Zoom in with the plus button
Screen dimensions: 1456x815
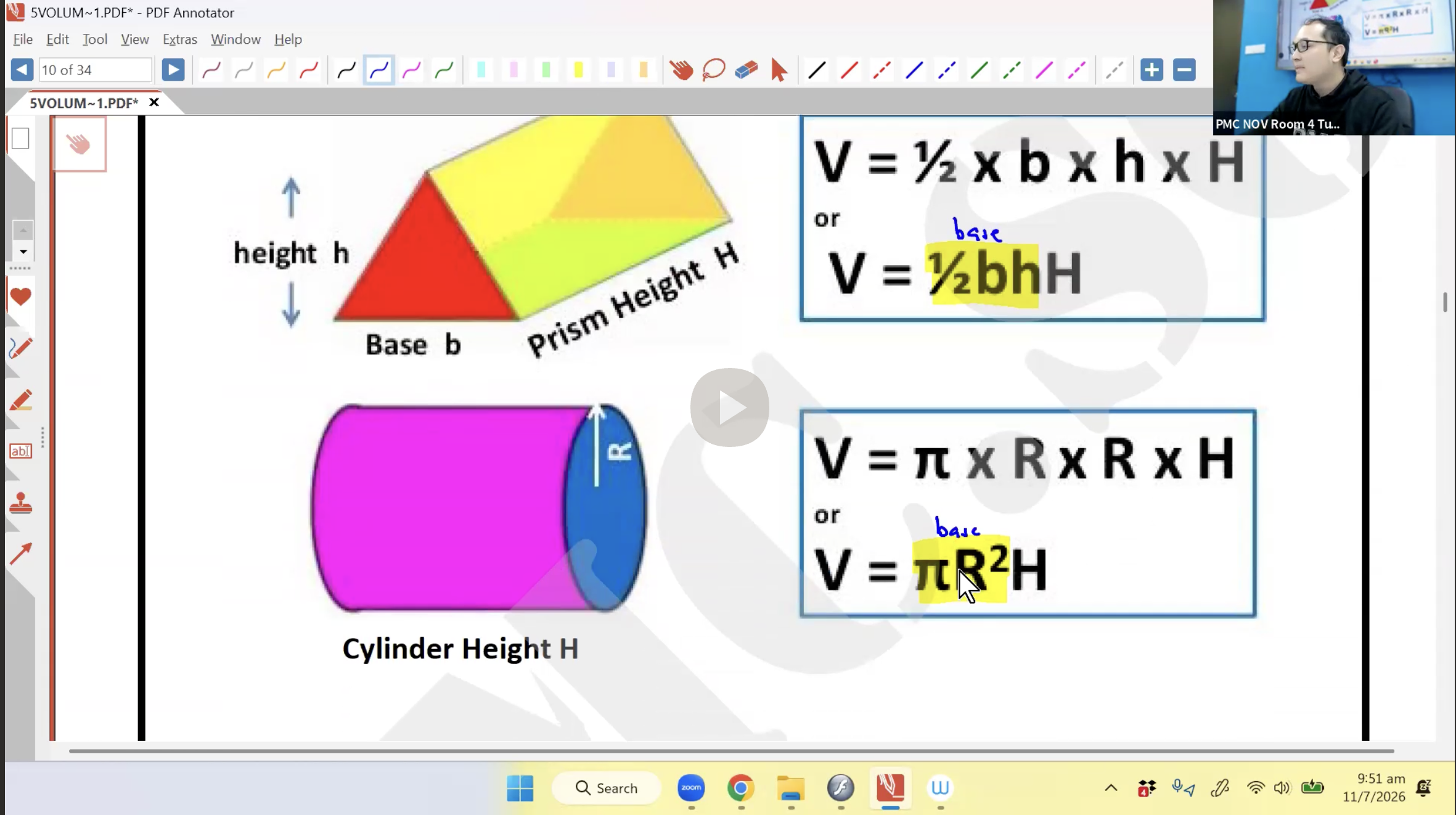pyautogui.click(x=1151, y=70)
